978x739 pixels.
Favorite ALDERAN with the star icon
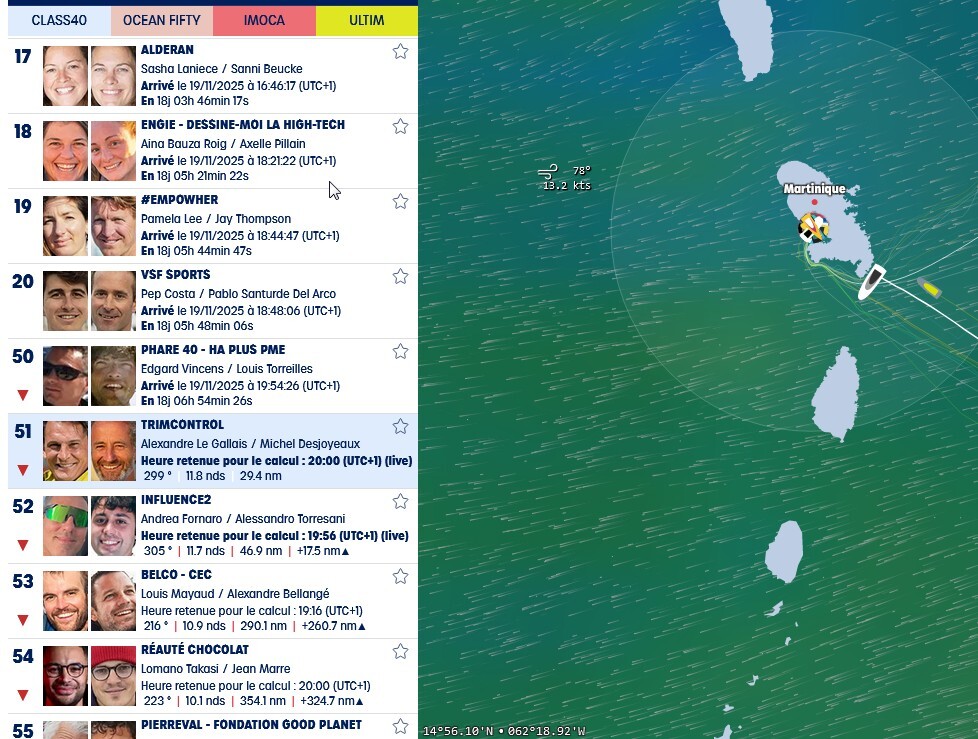click(x=400, y=52)
